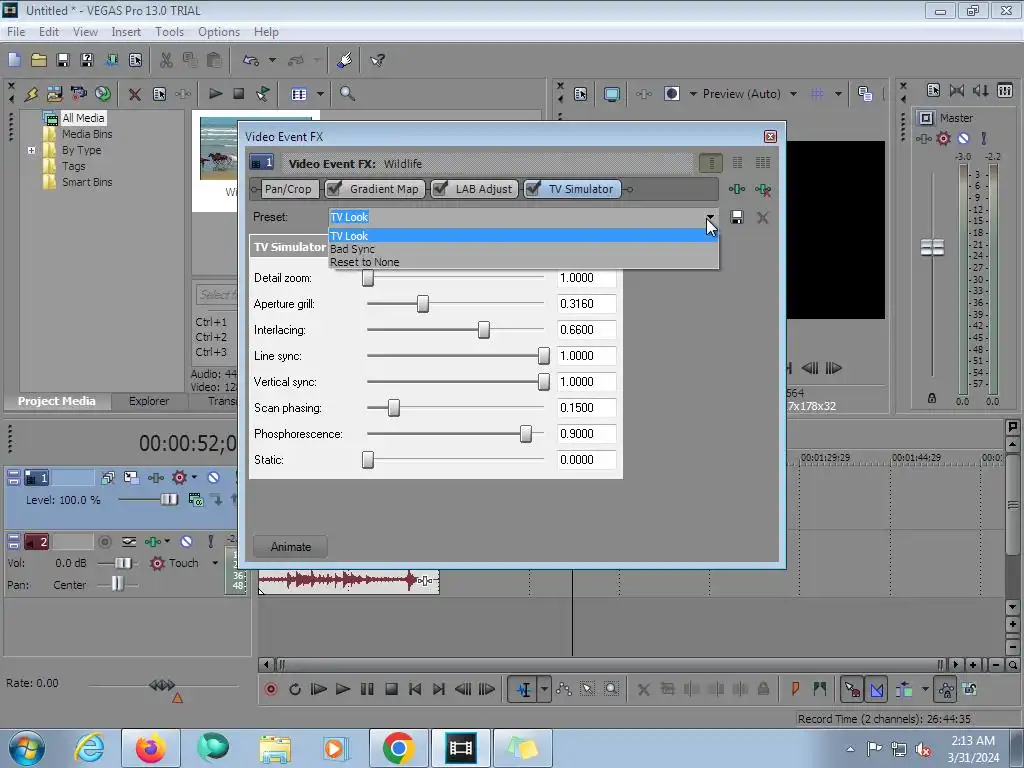Screen dimensions: 1024x768
Task: Switch to the Explorer tab
Action: click(149, 401)
